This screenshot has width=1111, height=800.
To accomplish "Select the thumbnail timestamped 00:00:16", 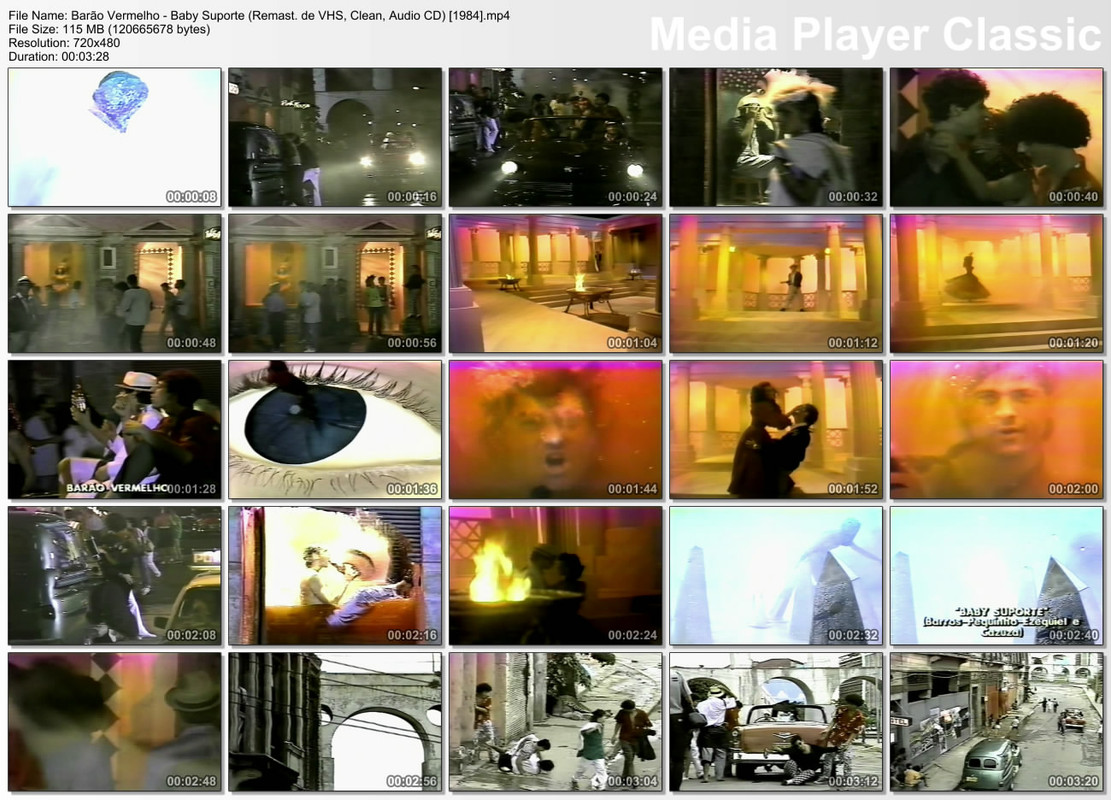I will click(334, 137).
